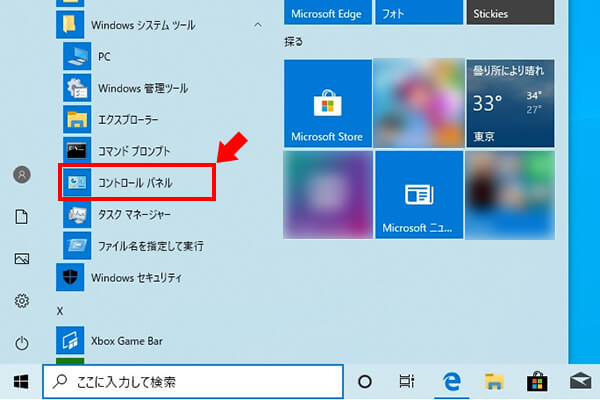
Task: Open File Explorer from the taskbar
Action: (494, 382)
